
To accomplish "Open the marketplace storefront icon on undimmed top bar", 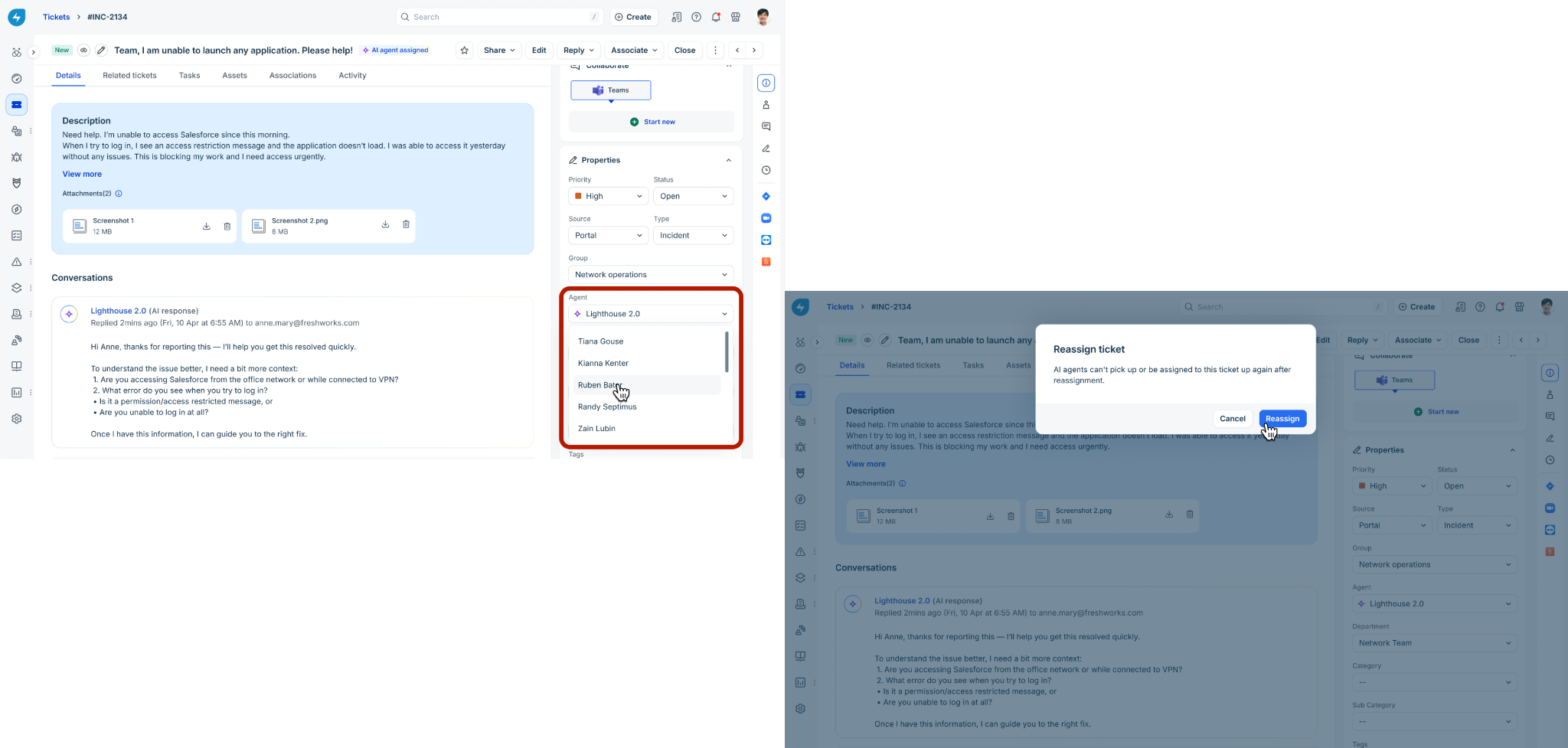I will [x=736, y=17].
